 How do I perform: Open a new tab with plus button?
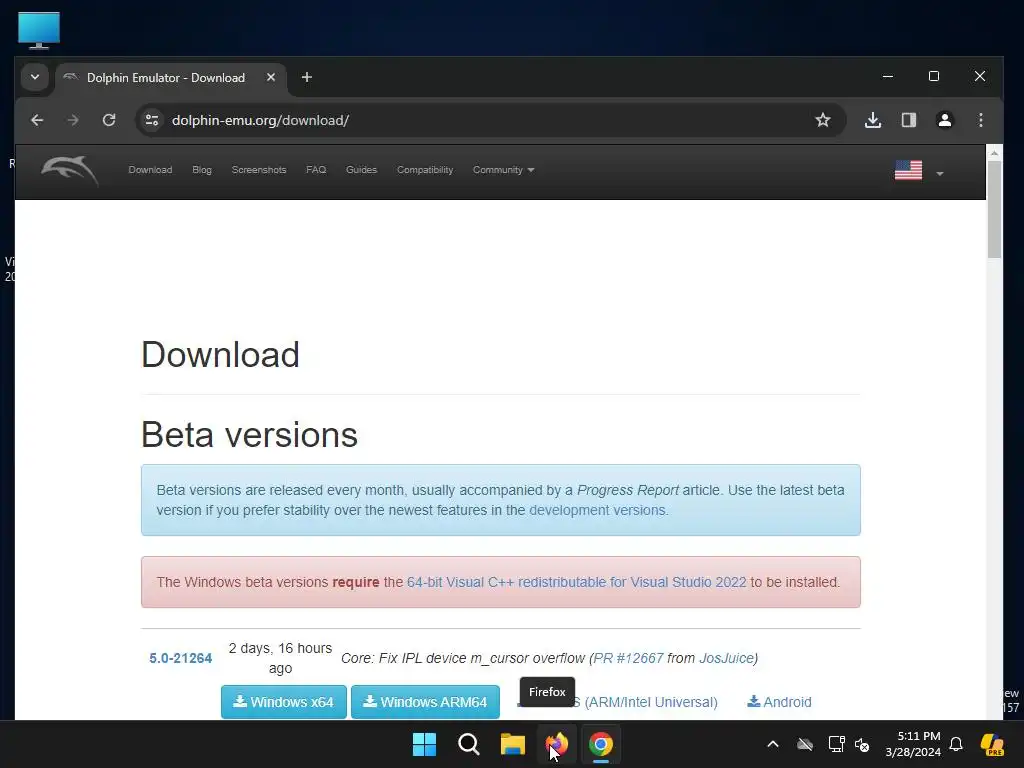tap(307, 78)
